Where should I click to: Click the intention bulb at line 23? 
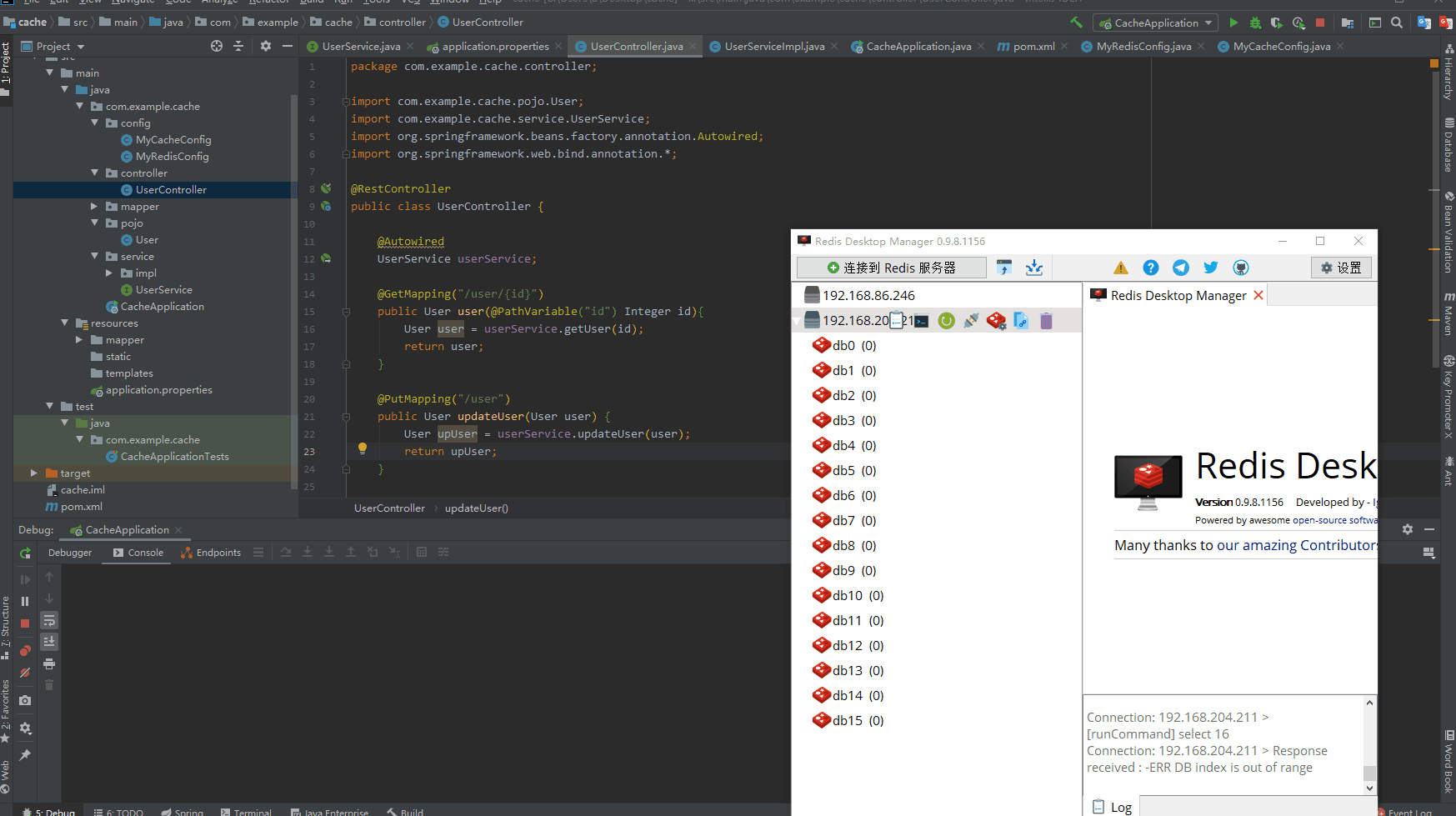[363, 448]
